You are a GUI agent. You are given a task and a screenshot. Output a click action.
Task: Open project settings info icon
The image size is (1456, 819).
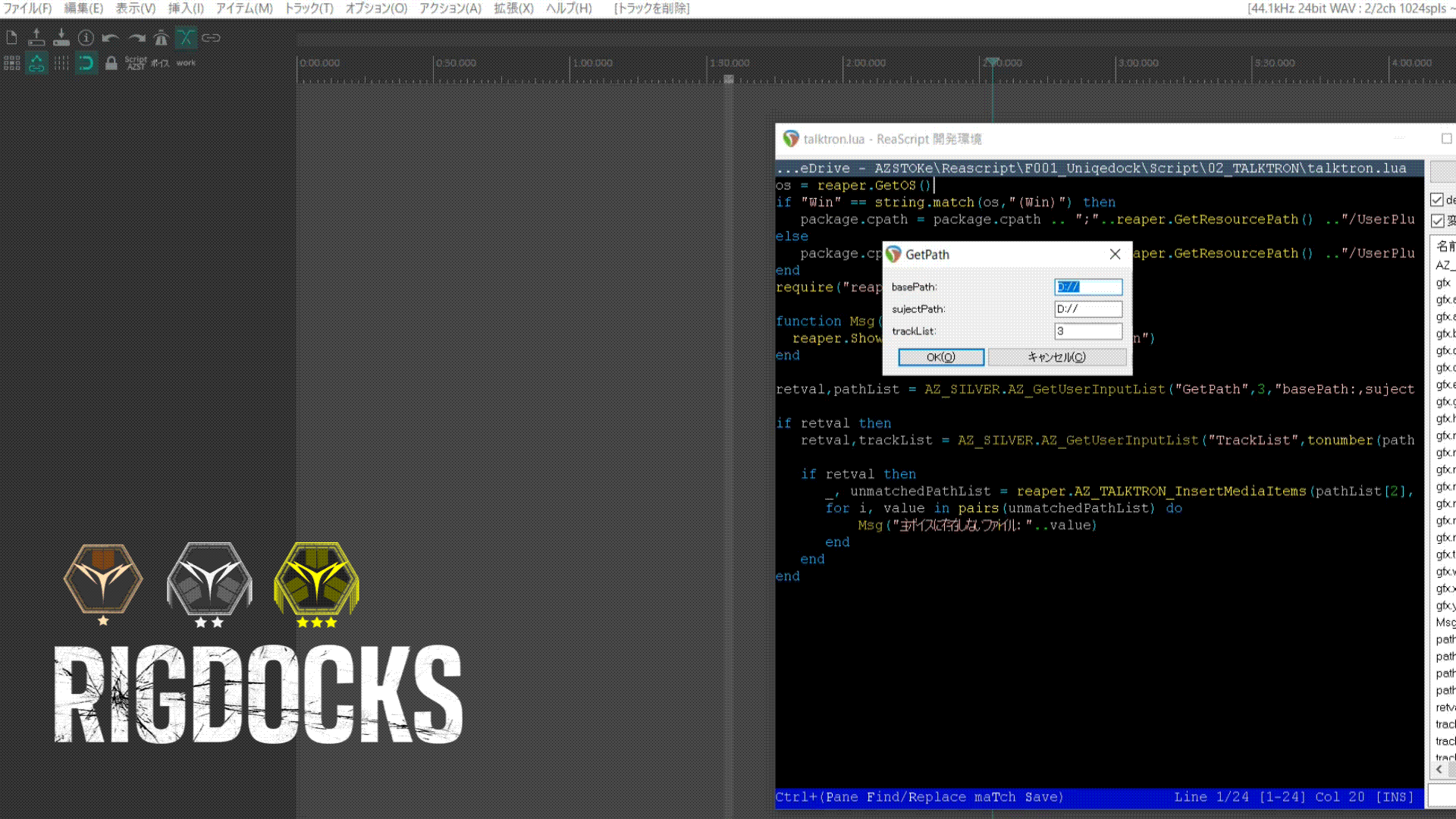click(x=86, y=38)
